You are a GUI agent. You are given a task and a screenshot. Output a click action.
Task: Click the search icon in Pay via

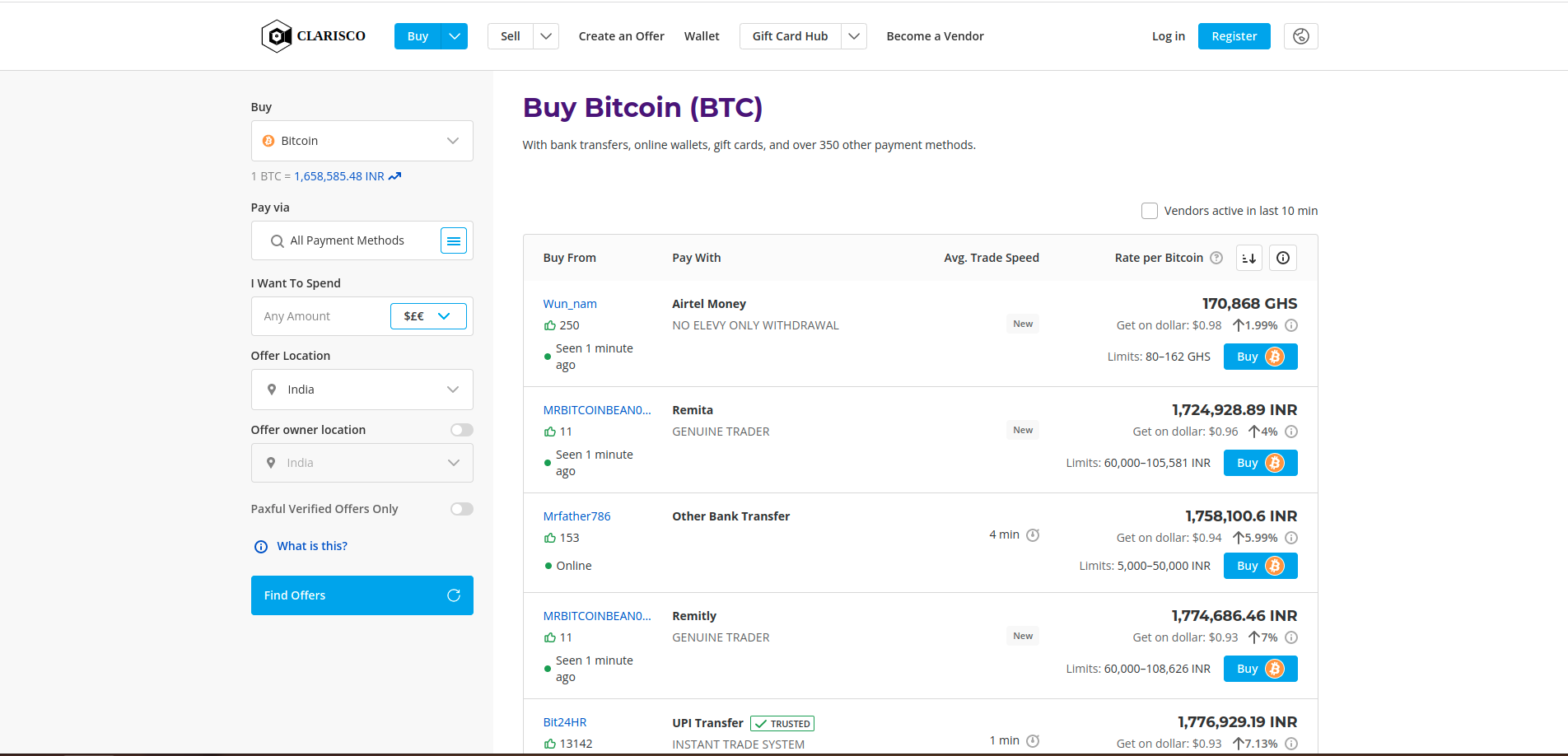(278, 241)
